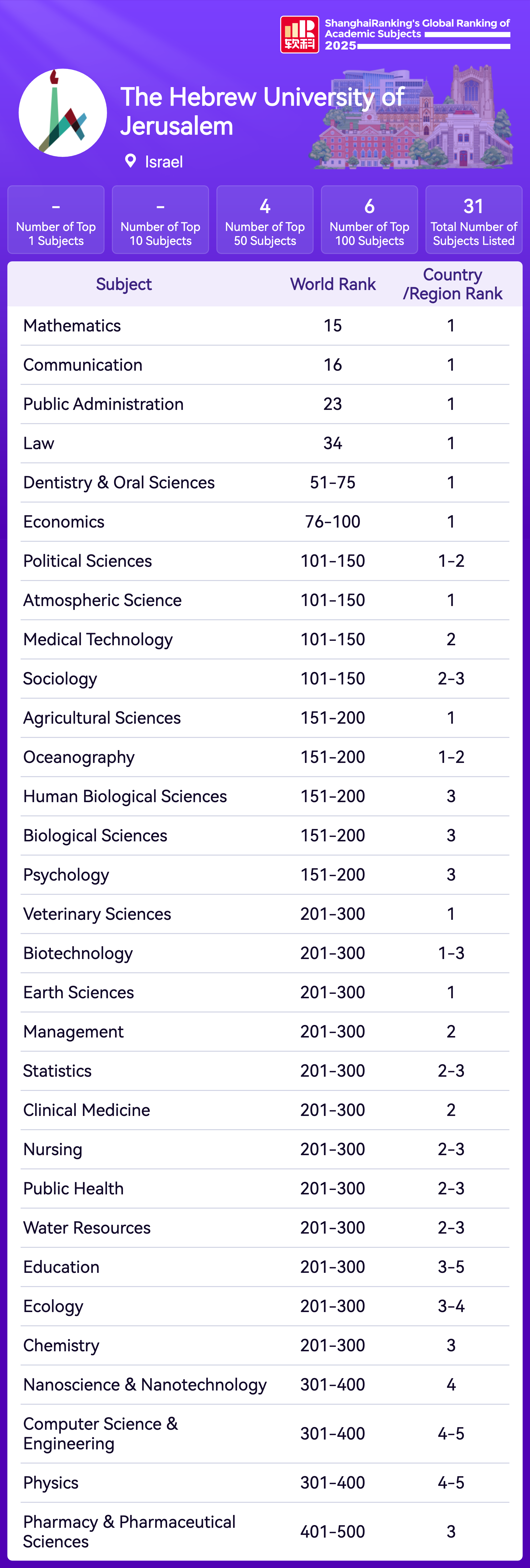Open the Veterinary Sciences subject row

pos(97,914)
